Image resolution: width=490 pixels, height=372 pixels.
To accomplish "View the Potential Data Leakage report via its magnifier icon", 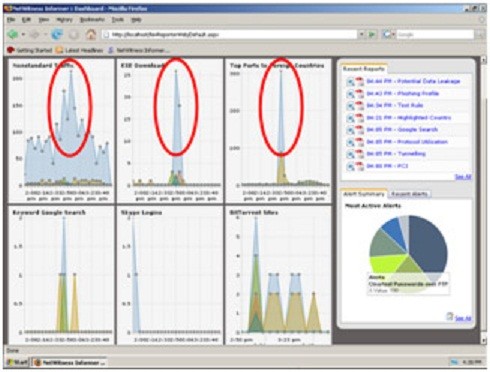I will (350, 82).
